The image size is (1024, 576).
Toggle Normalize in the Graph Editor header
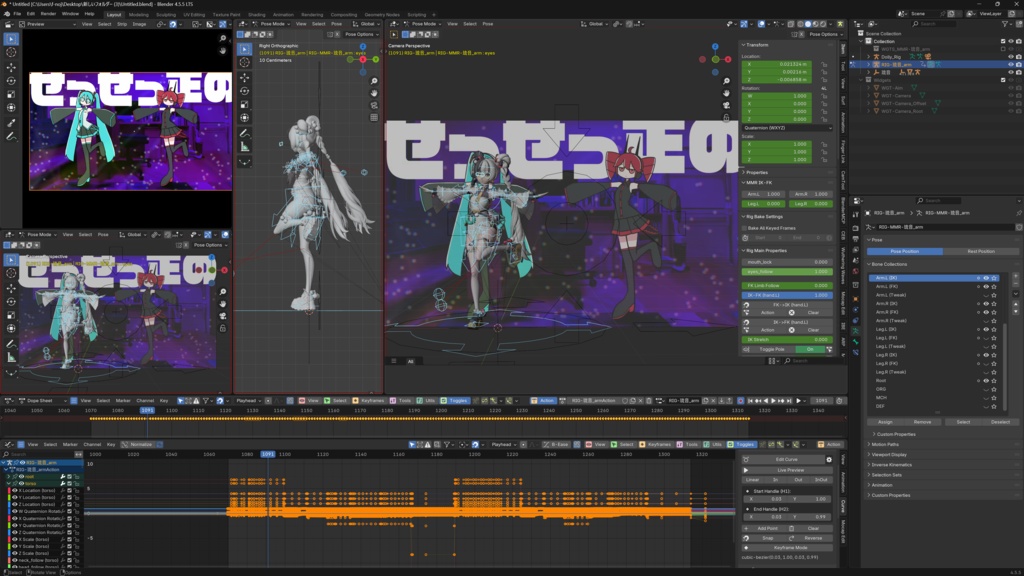[x=138, y=444]
